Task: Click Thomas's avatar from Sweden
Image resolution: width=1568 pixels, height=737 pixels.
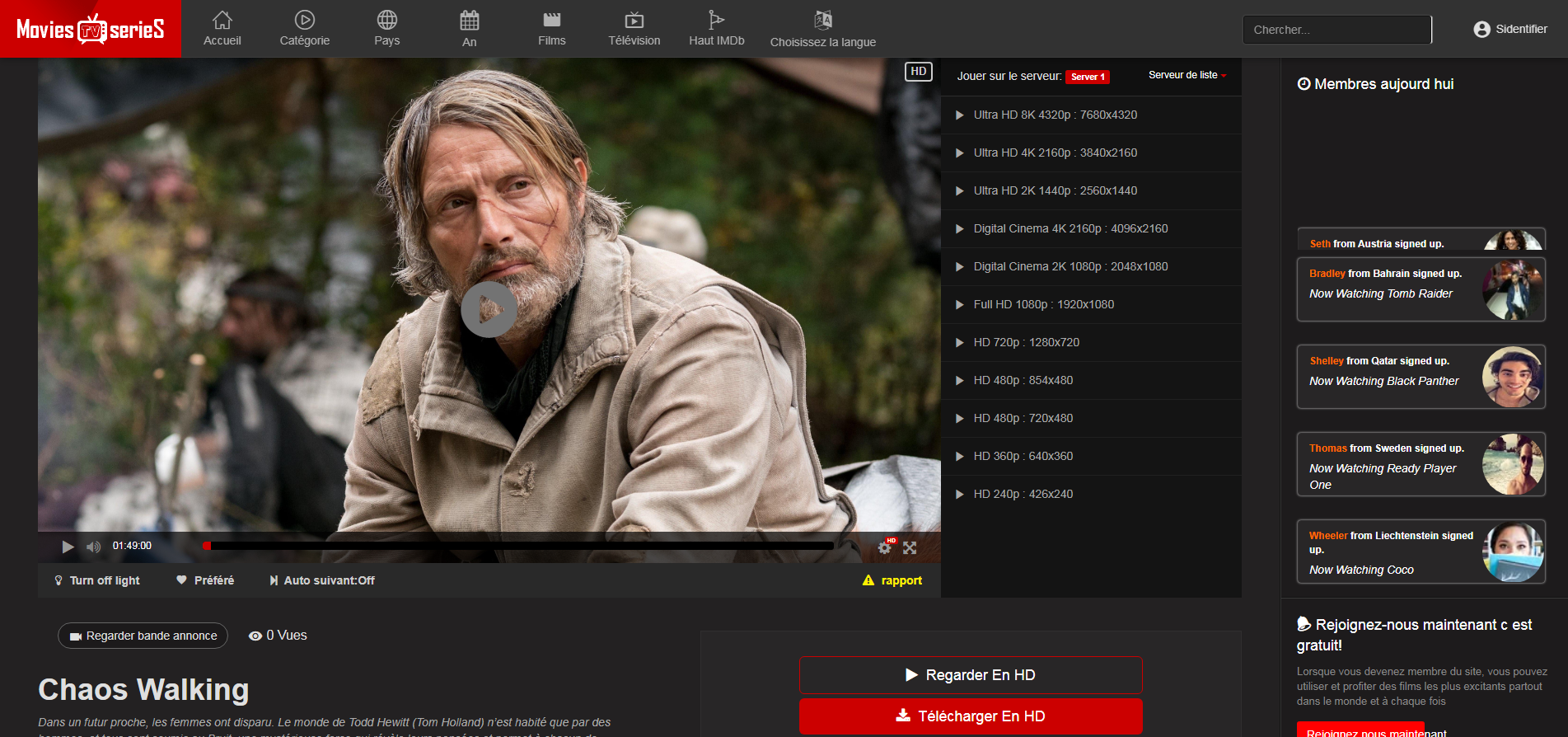Action: pyautogui.click(x=1512, y=464)
